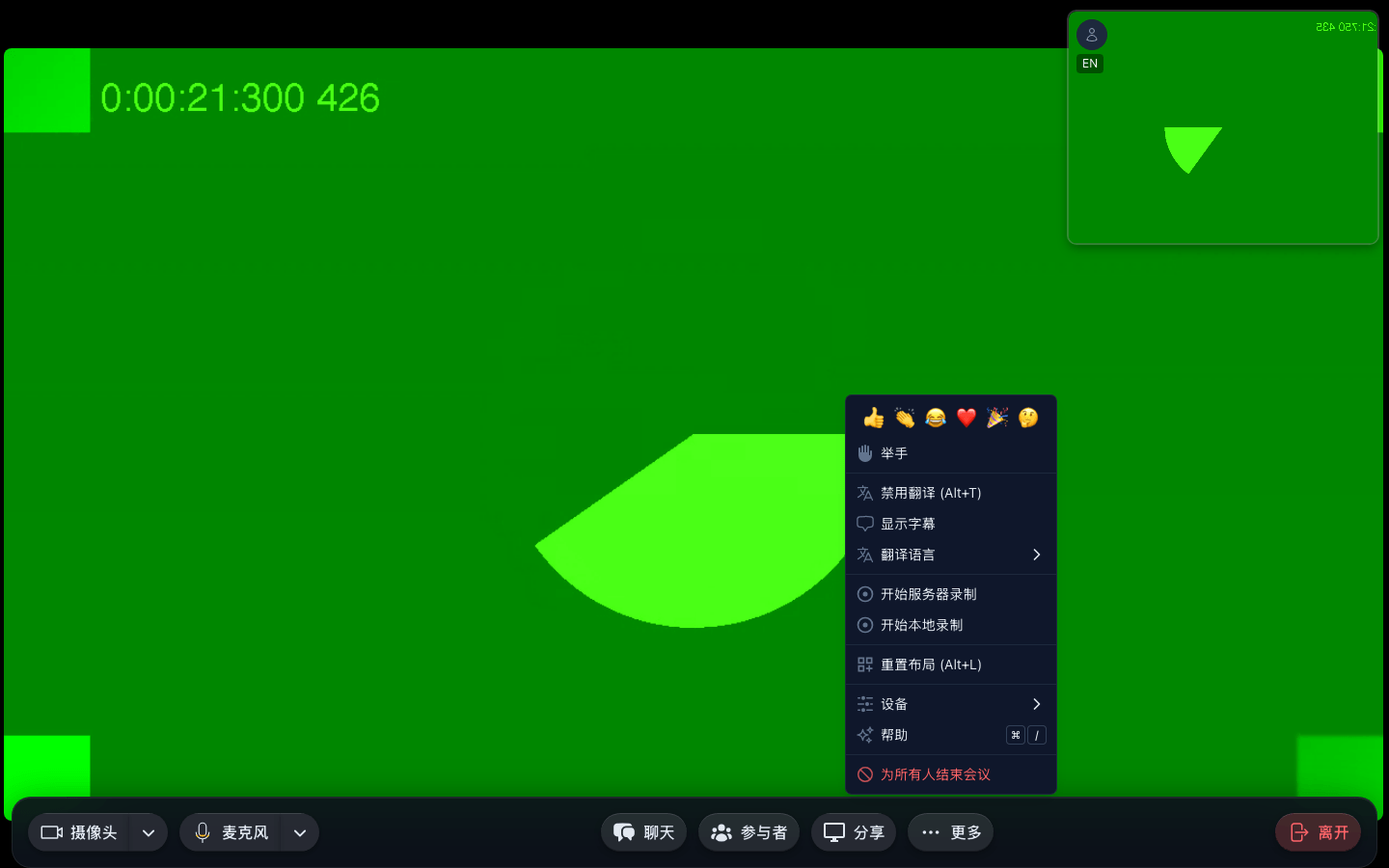Click the keyboard shortcut badge next to 帮助
1389x868 pixels.
[1026, 735]
